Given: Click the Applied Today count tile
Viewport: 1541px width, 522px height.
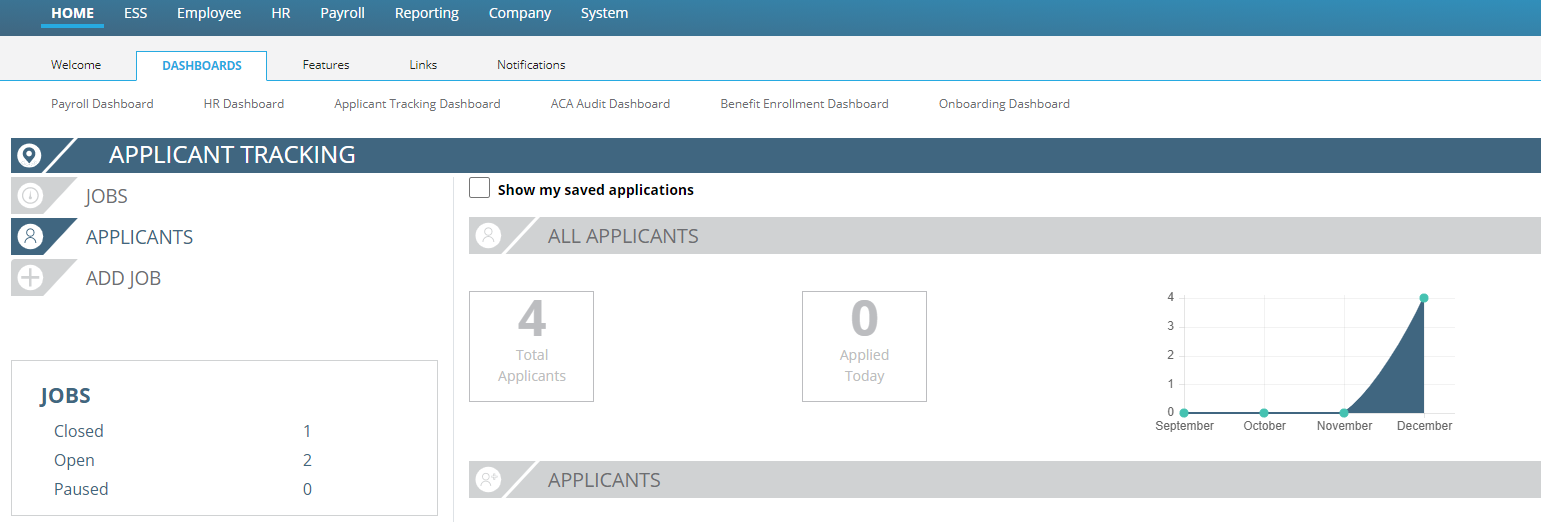Looking at the screenshot, I should point(864,346).
